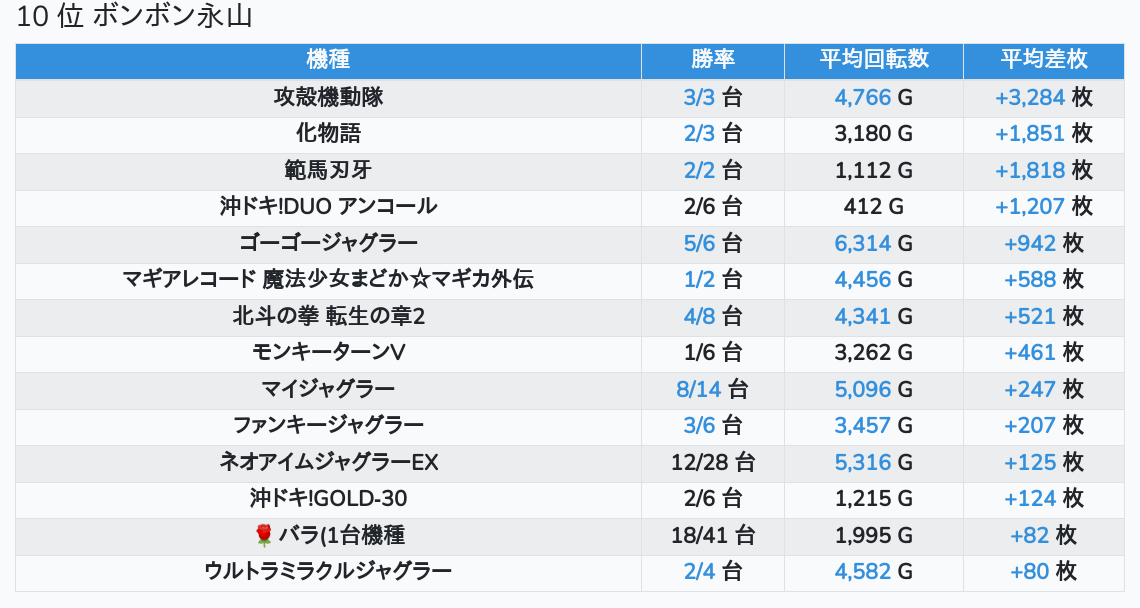The height and width of the screenshot is (608, 1140).
Task: Click the 化物語 row title
Action: coord(328,134)
